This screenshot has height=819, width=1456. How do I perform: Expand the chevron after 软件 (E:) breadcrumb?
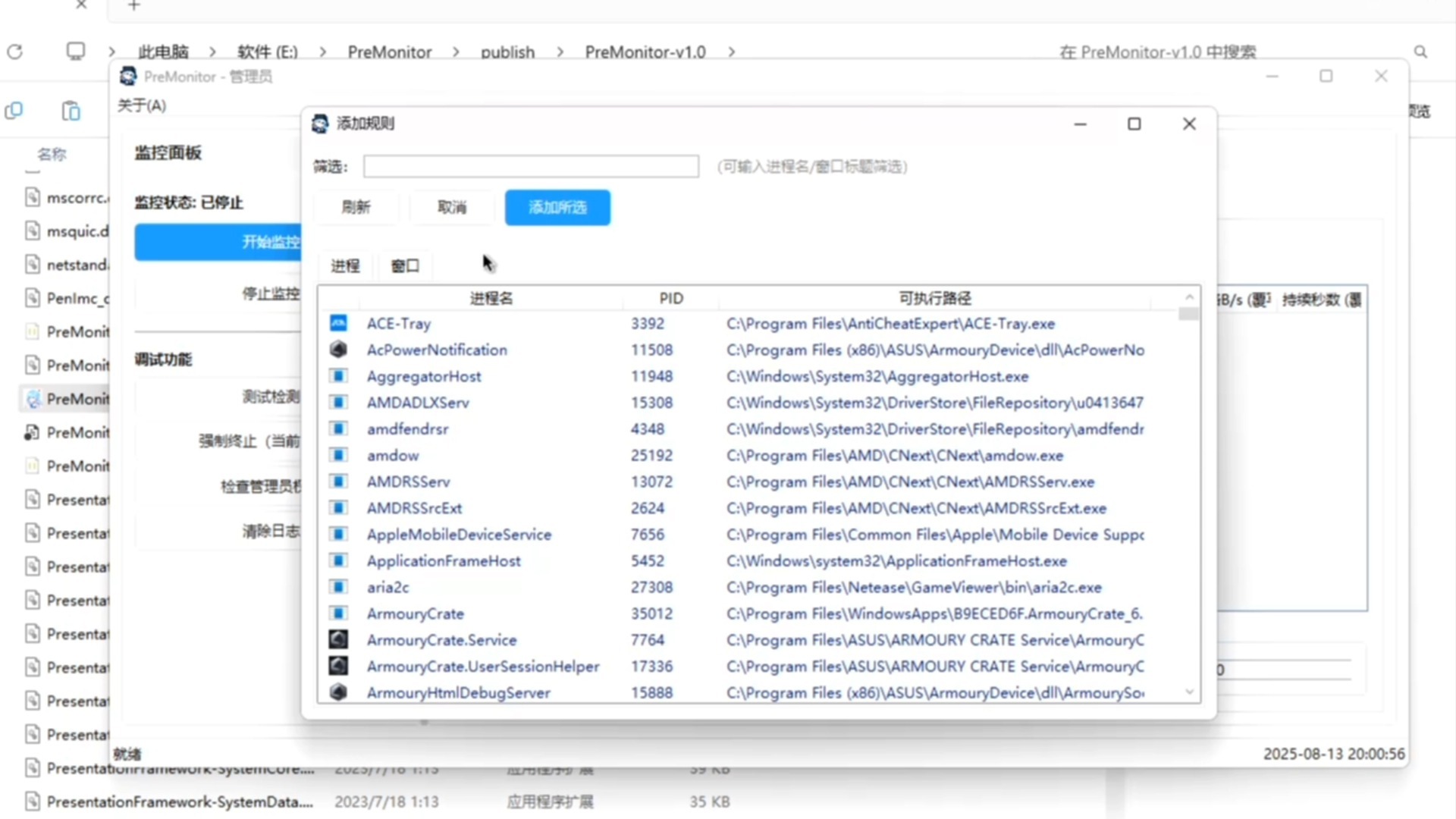tap(323, 52)
